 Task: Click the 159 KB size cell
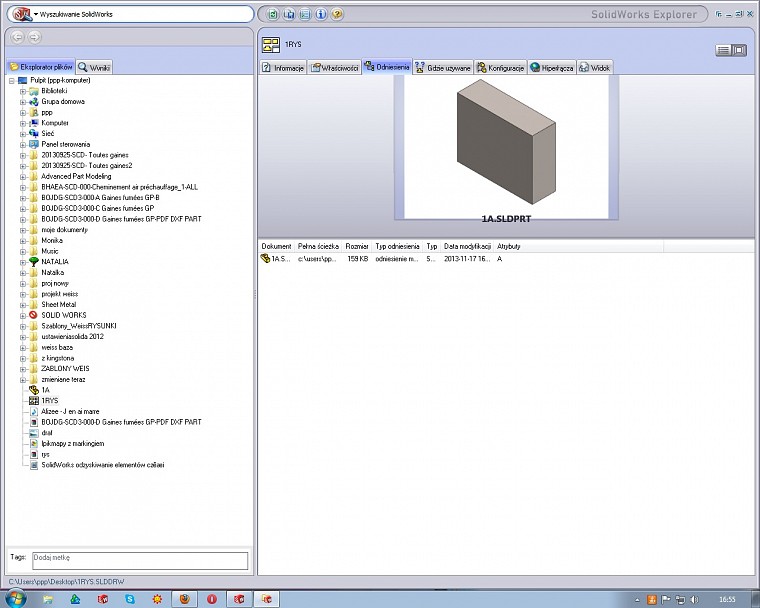tap(358, 259)
